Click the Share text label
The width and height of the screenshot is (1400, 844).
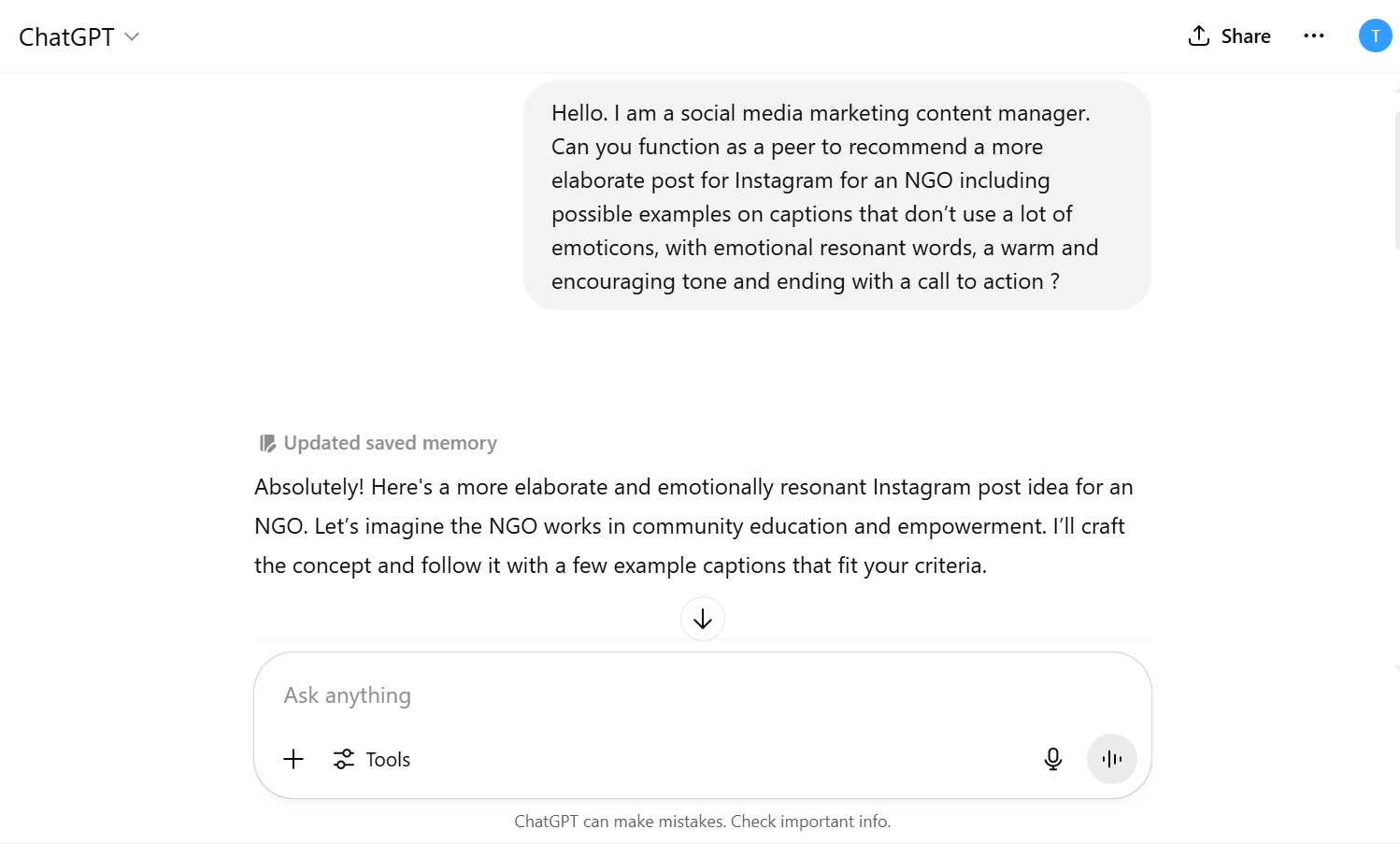click(x=1246, y=36)
